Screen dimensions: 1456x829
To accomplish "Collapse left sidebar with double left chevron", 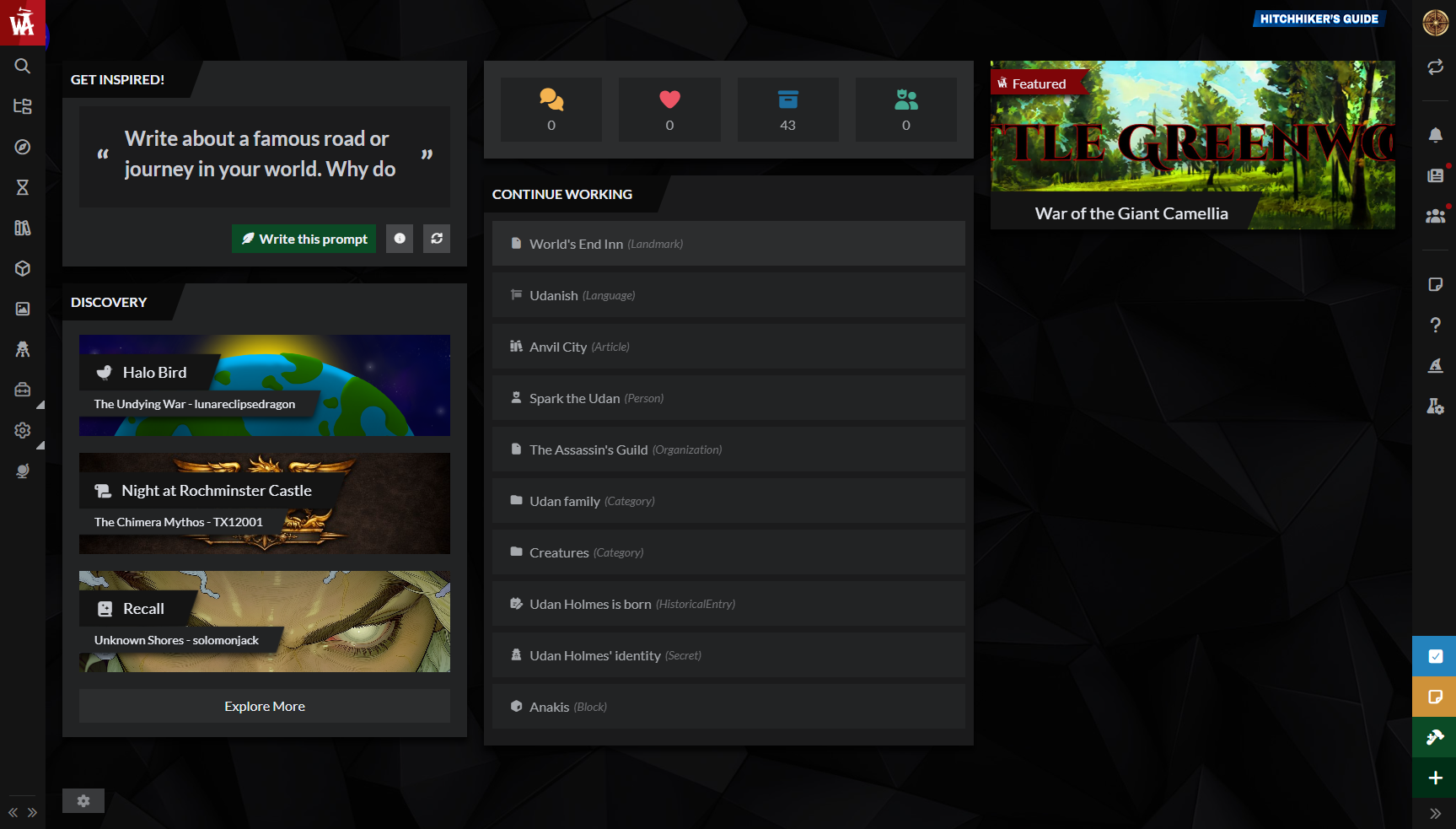I will (x=13, y=813).
